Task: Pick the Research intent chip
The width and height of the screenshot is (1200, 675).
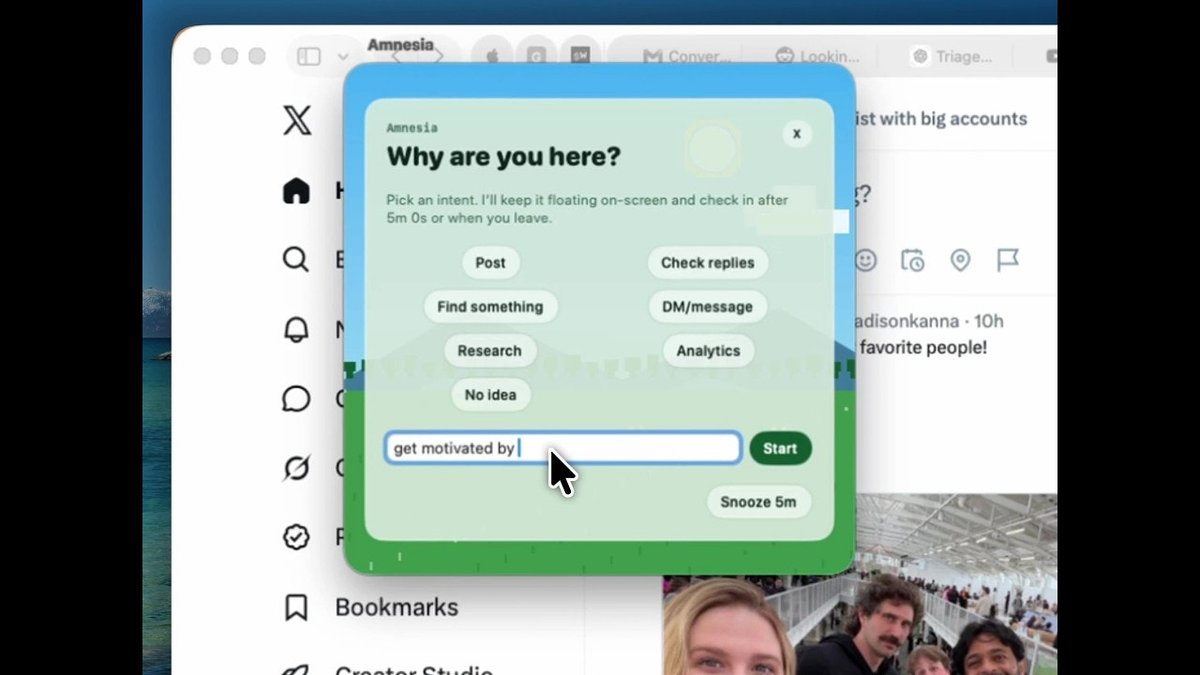Action: point(490,351)
